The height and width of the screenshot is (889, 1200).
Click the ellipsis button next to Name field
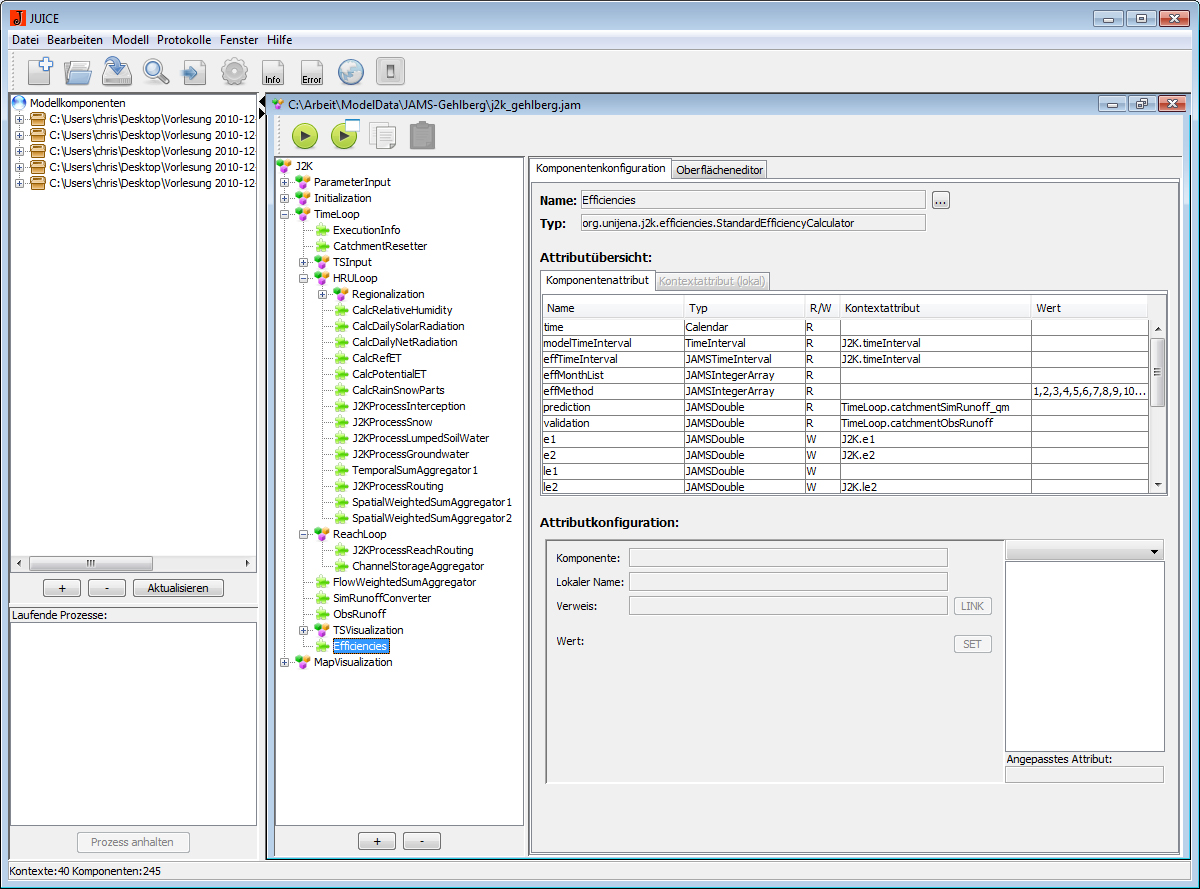pos(940,200)
